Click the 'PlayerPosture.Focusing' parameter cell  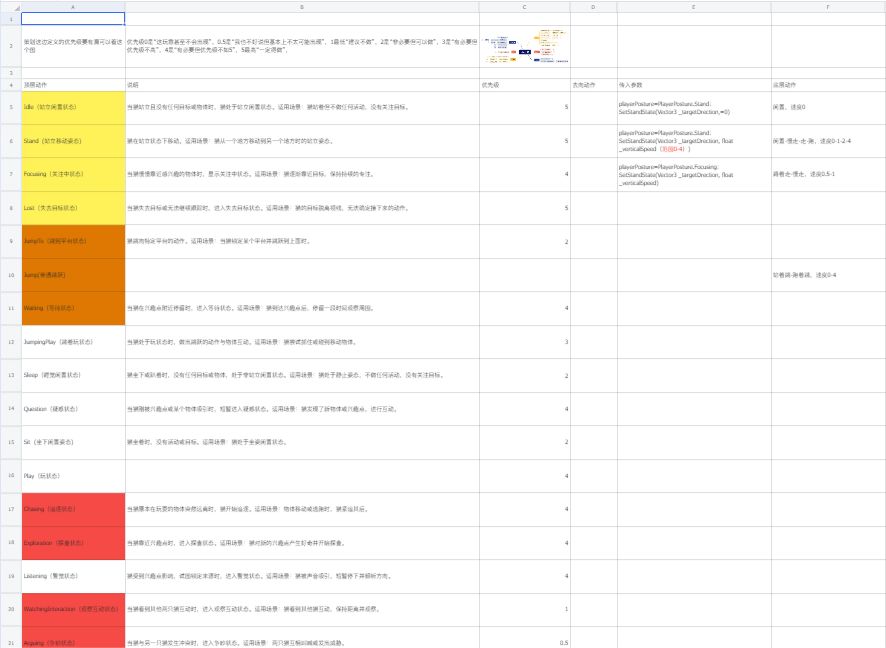pos(694,174)
